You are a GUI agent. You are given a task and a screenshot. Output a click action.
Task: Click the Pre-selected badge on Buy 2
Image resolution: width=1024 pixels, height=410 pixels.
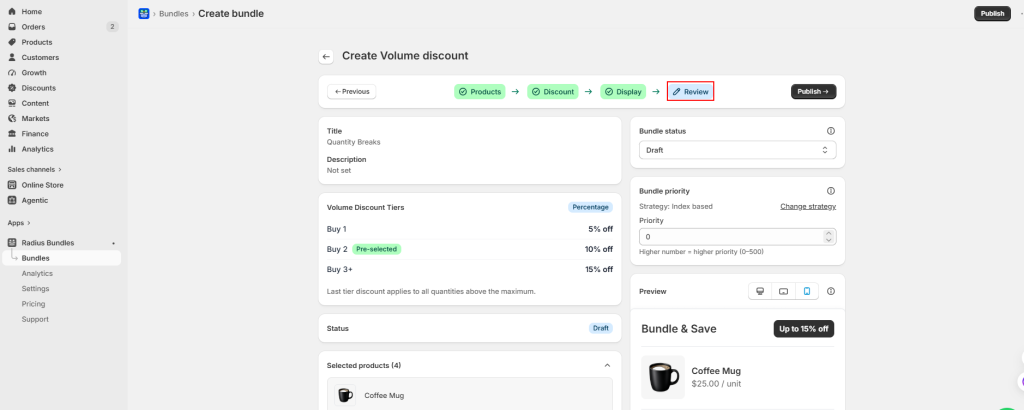(x=377, y=249)
